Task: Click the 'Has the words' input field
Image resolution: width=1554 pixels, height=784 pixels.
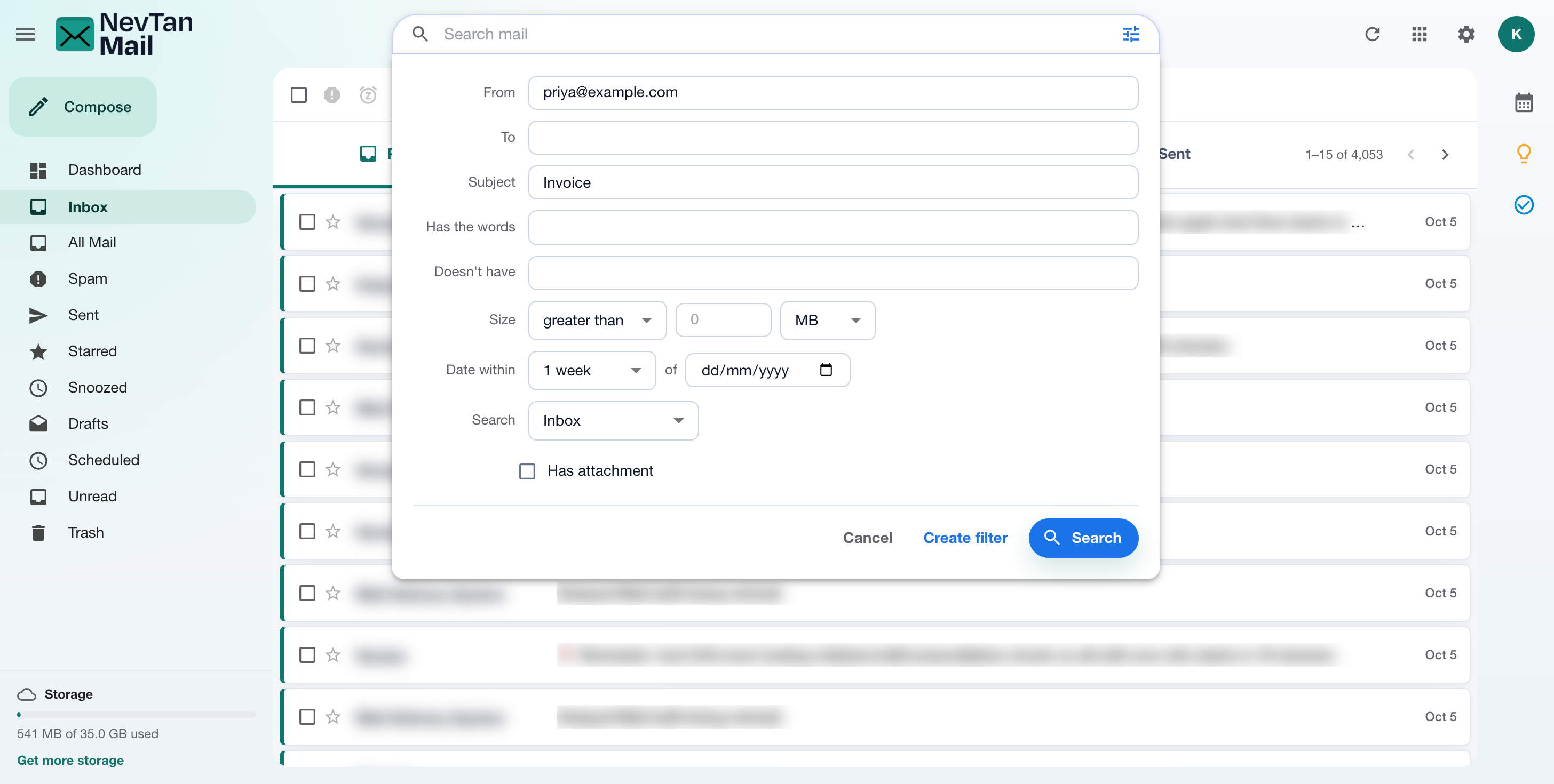Action: (833, 227)
